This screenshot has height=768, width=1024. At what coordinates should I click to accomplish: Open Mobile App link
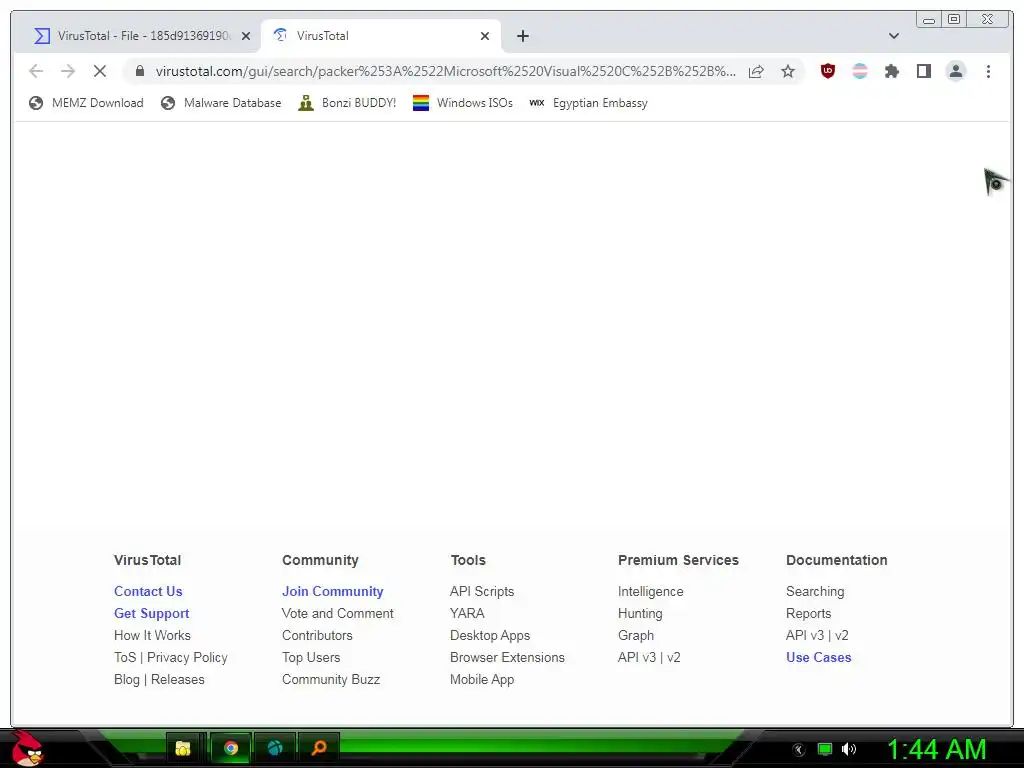point(482,680)
